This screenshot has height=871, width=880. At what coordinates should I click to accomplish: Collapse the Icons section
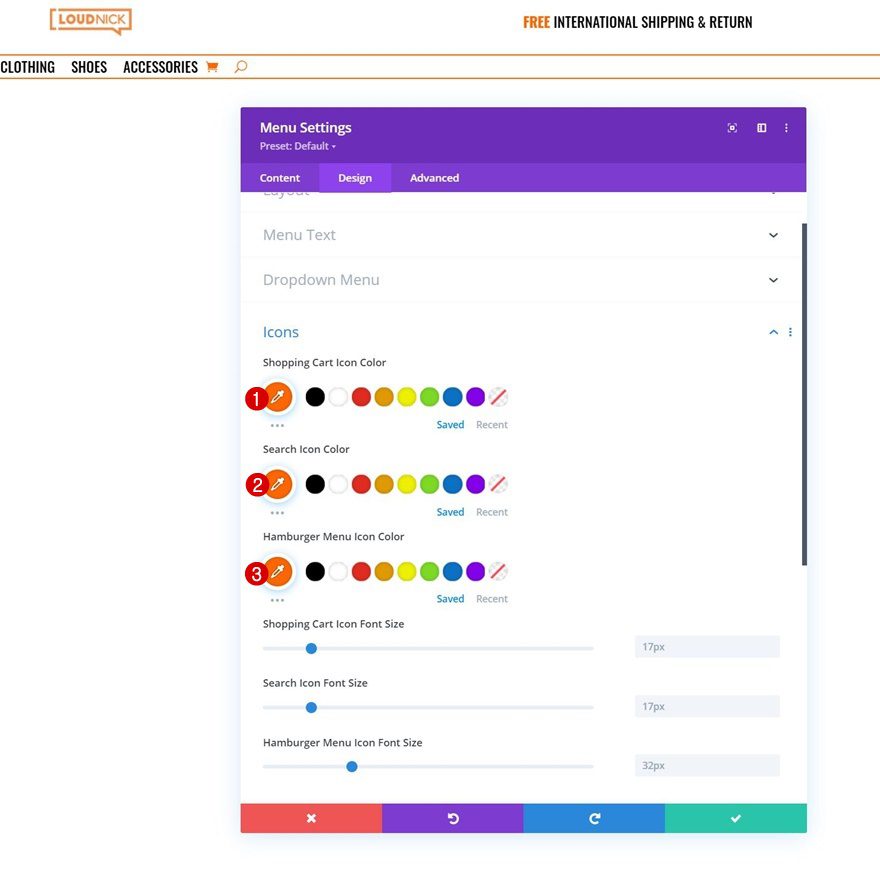click(x=772, y=331)
